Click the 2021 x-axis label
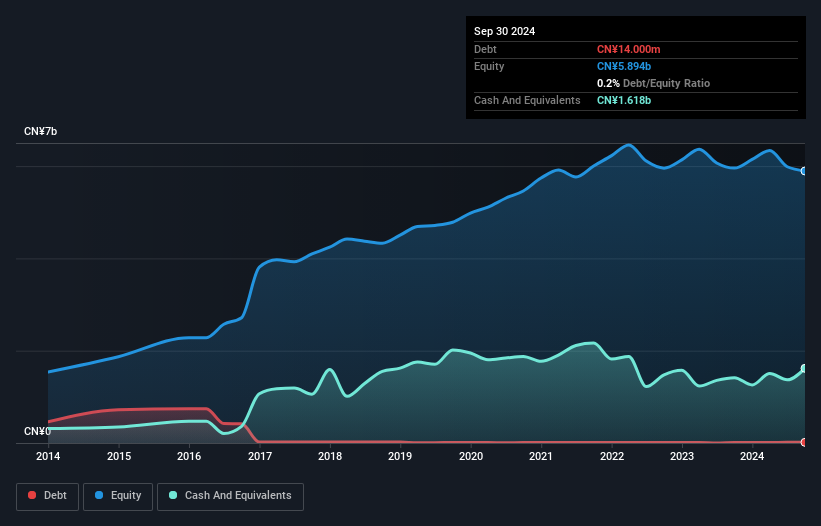 (x=541, y=456)
